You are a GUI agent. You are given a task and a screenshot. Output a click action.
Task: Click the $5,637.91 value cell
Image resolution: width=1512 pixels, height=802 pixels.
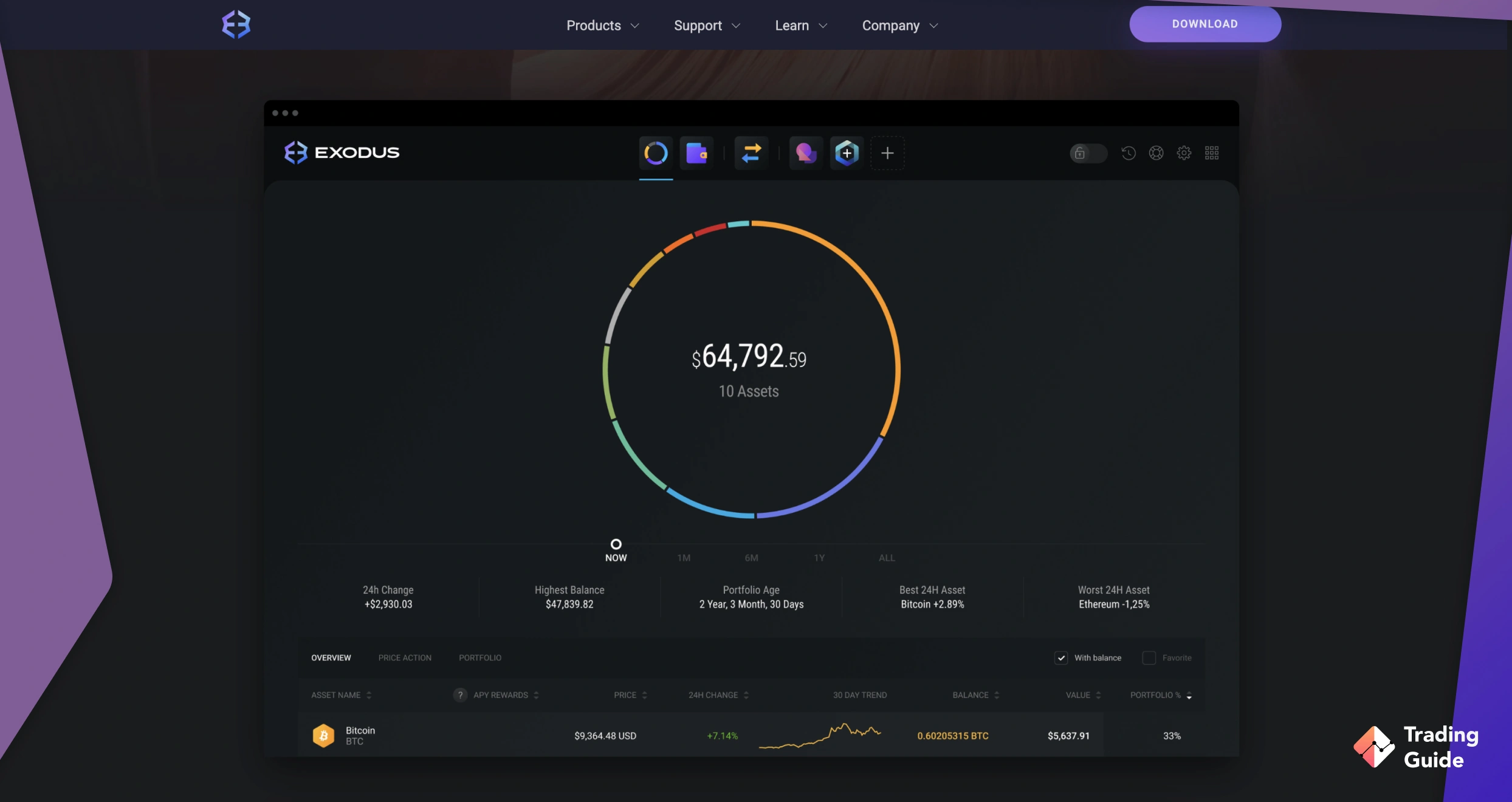1068,736
